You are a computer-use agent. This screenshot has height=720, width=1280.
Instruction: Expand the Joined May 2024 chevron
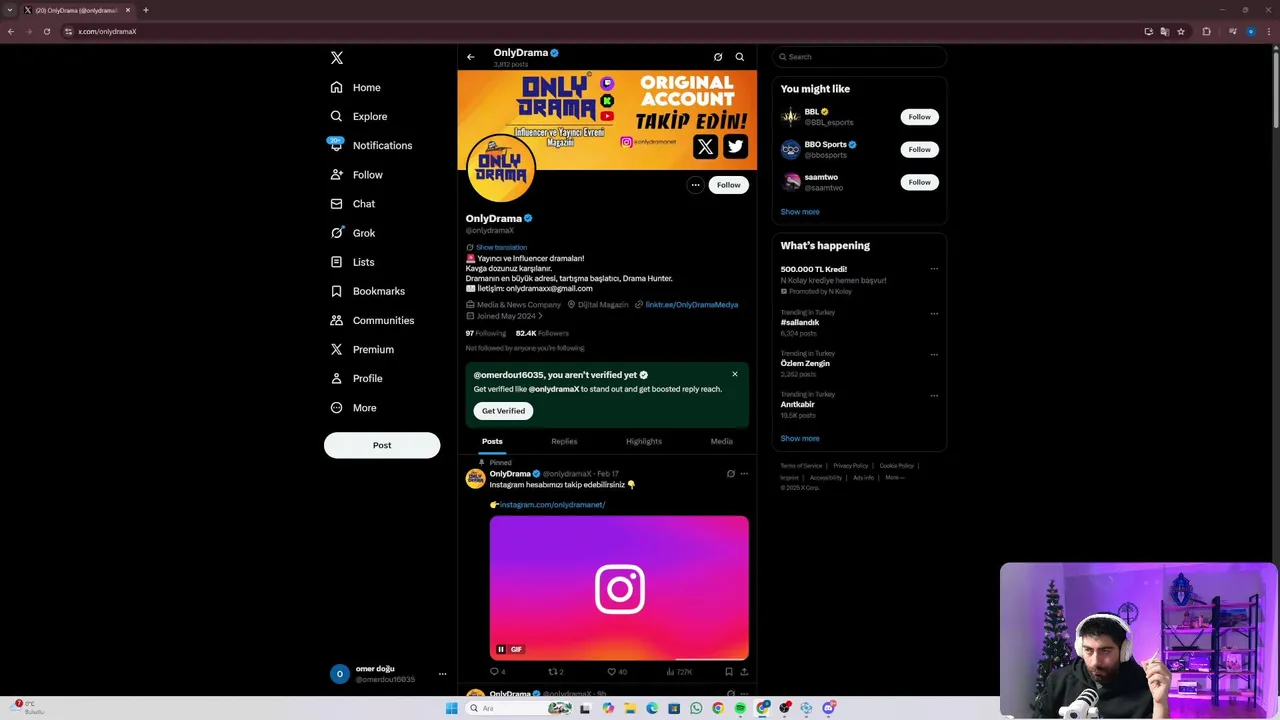(541, 316)
